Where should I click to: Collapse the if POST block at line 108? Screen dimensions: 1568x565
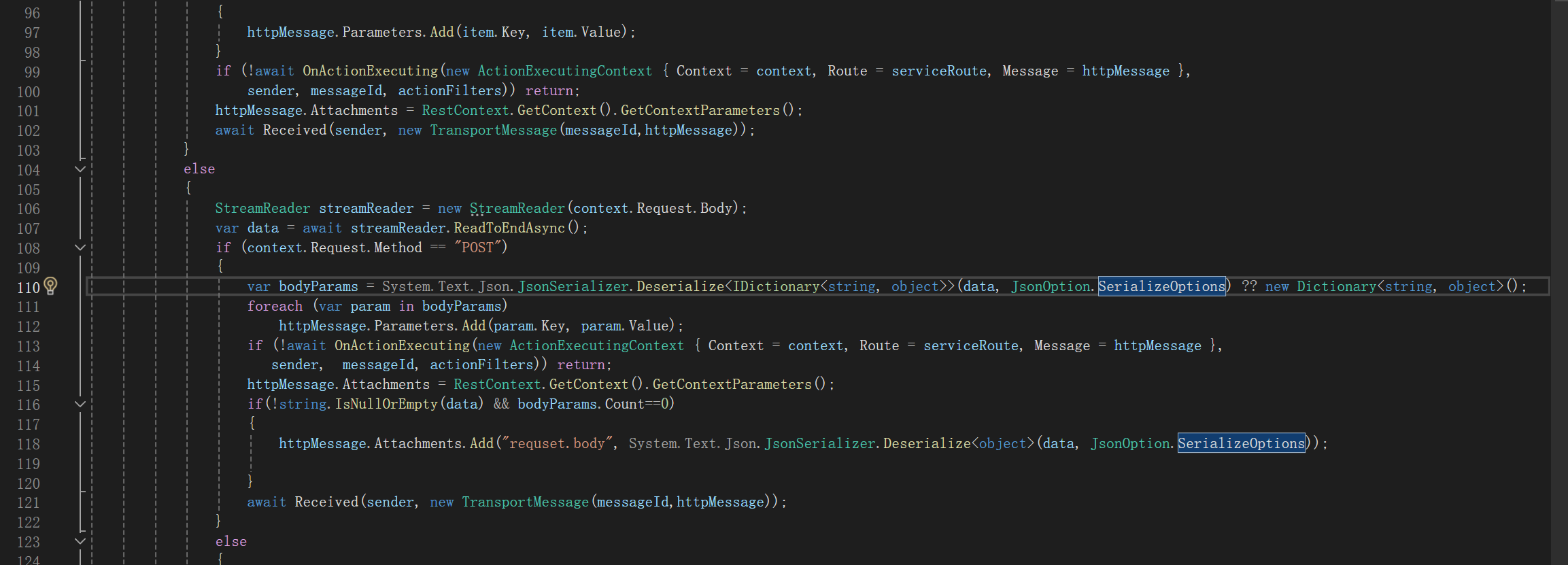[x=80, y=247]
